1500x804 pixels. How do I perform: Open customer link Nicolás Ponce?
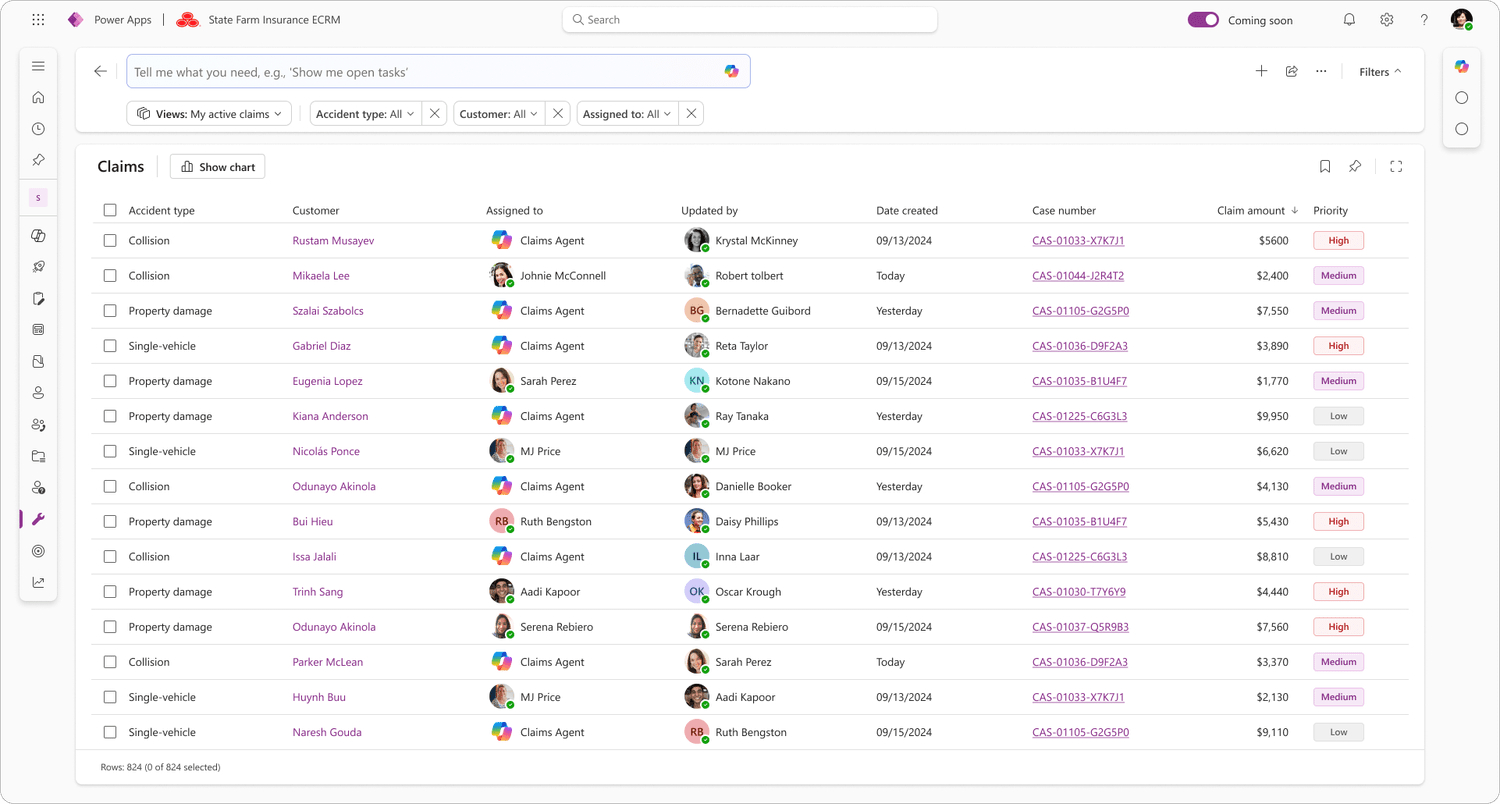326,451
